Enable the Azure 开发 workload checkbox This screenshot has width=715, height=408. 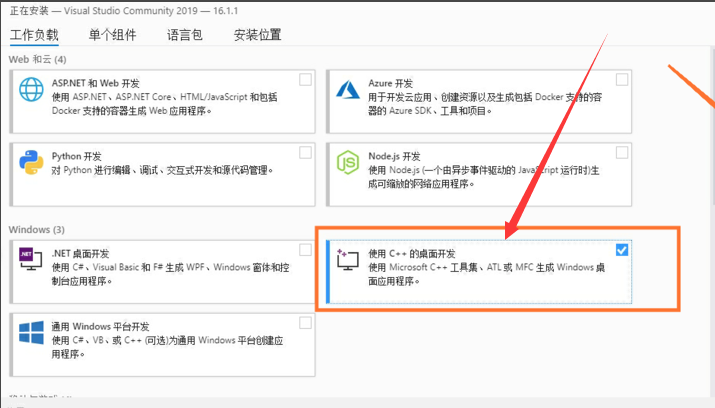pyautogui.click(x=622, y=80)
